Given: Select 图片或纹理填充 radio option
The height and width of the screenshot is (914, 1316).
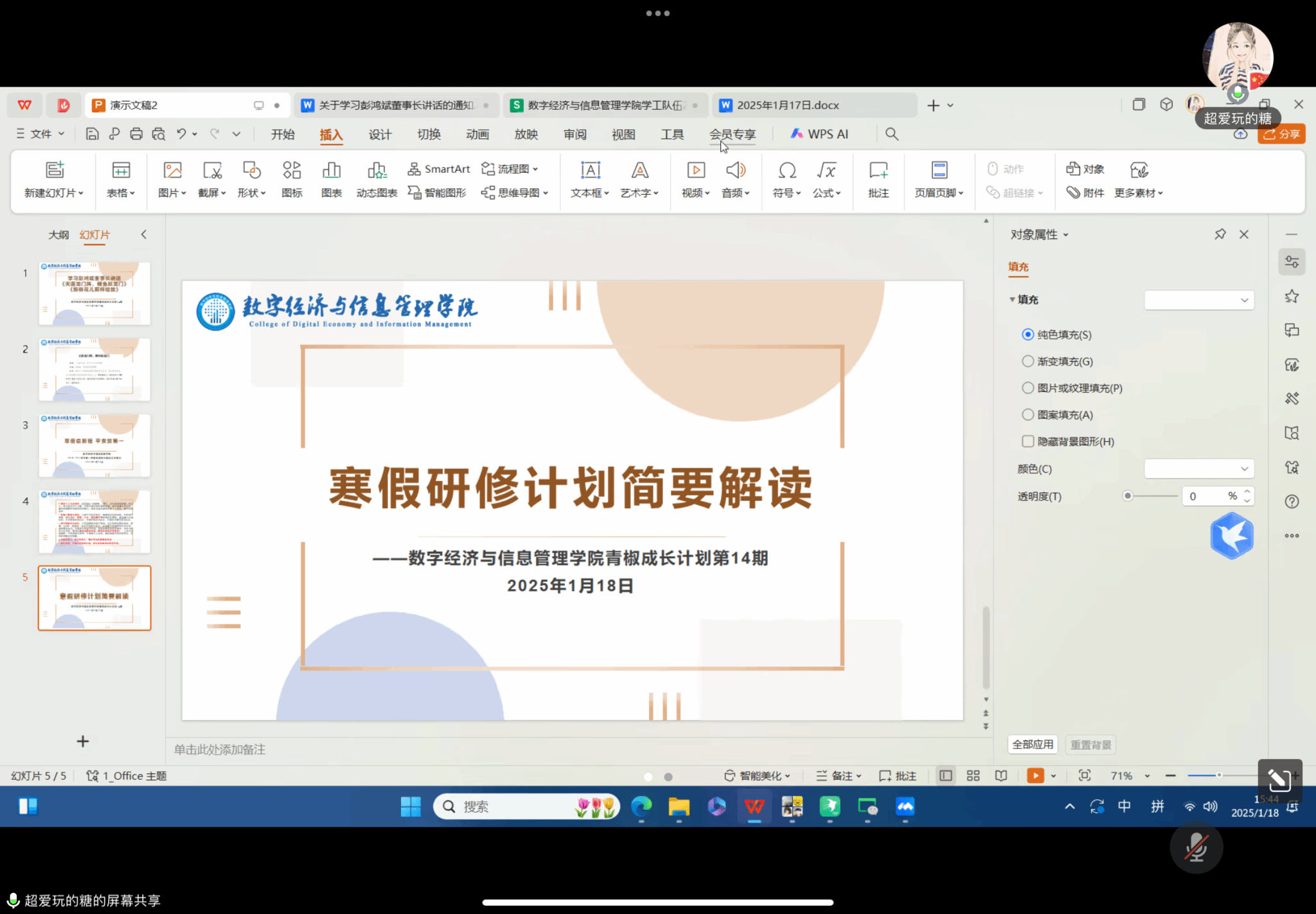Looking at the screenshot, I should (1028, 388).
